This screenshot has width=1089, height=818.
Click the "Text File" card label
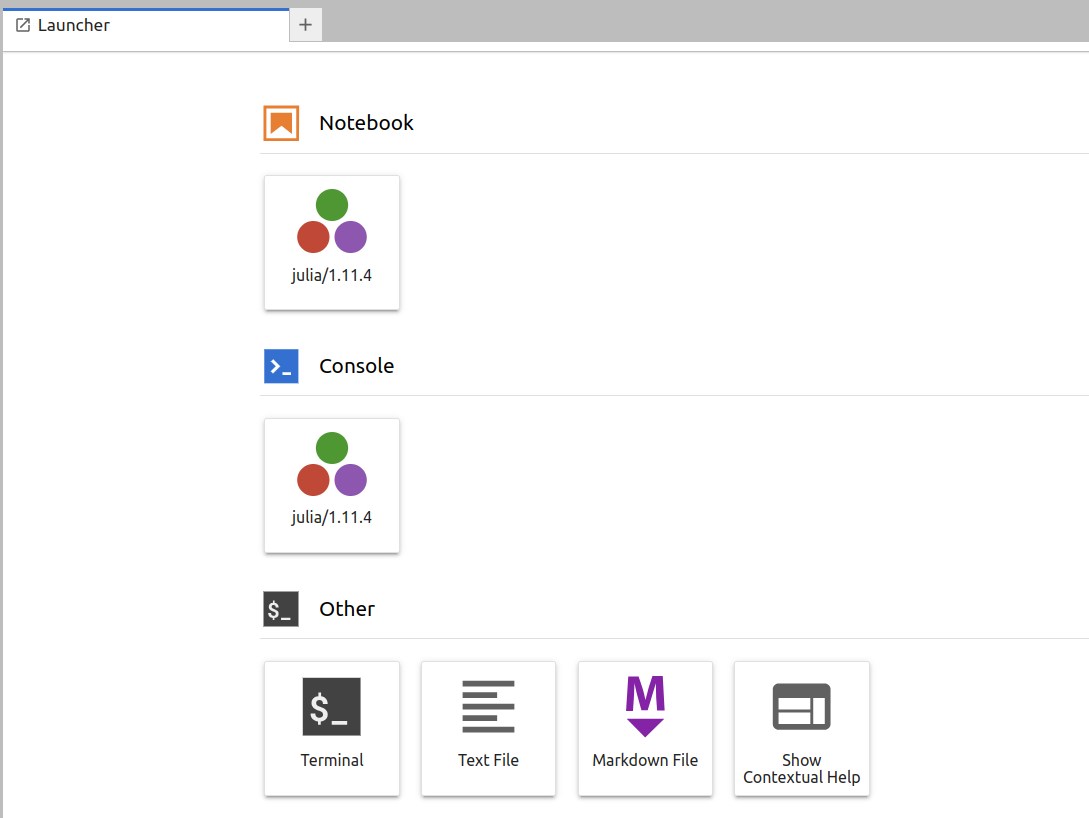pos(488,760)
